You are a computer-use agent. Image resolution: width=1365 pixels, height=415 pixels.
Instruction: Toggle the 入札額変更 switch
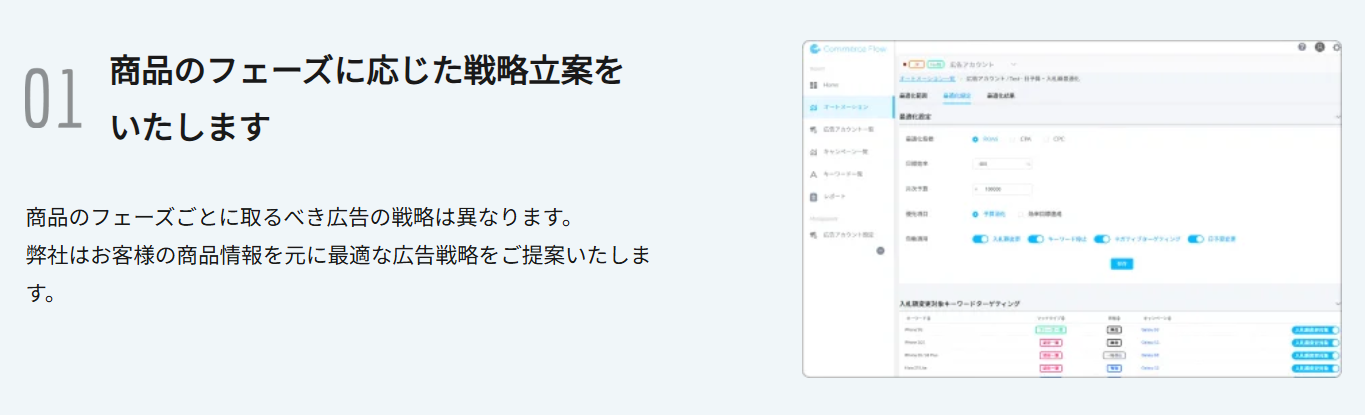tap(980, 239)
